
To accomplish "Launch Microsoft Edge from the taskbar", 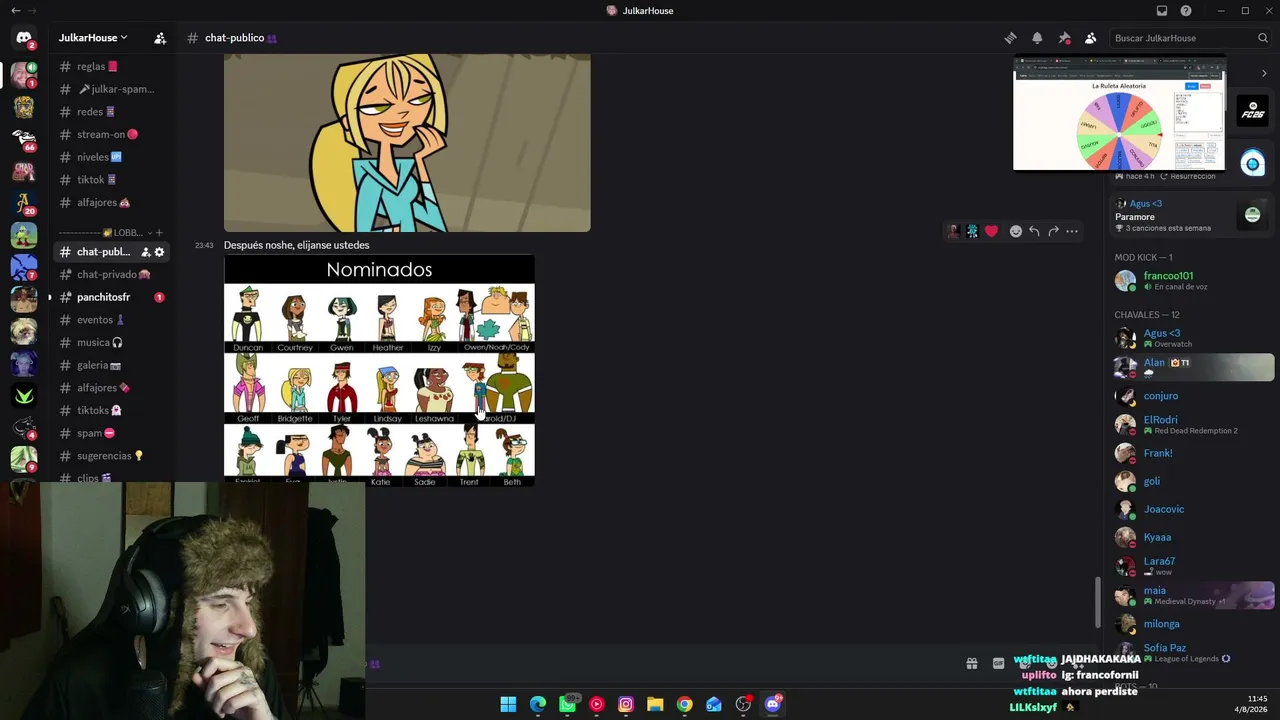I will (x=538, y=704).
